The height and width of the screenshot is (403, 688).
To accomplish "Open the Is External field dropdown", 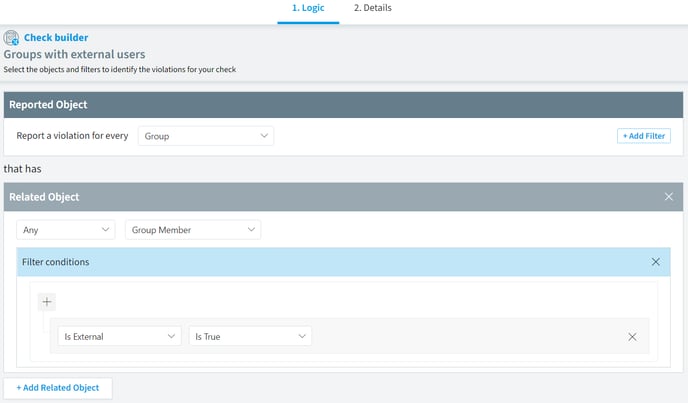I will (119, 336).
